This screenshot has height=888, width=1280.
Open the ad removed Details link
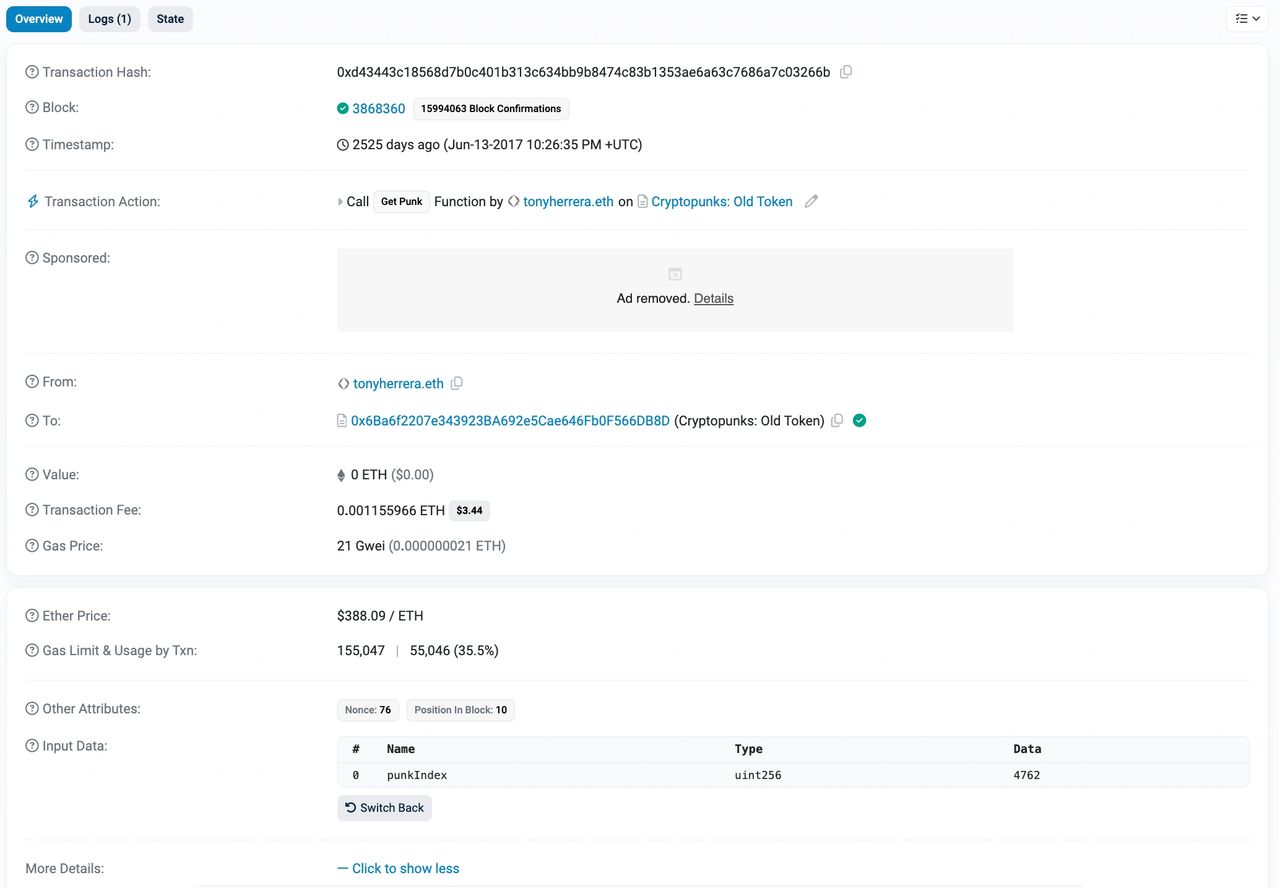coord(714,298)
